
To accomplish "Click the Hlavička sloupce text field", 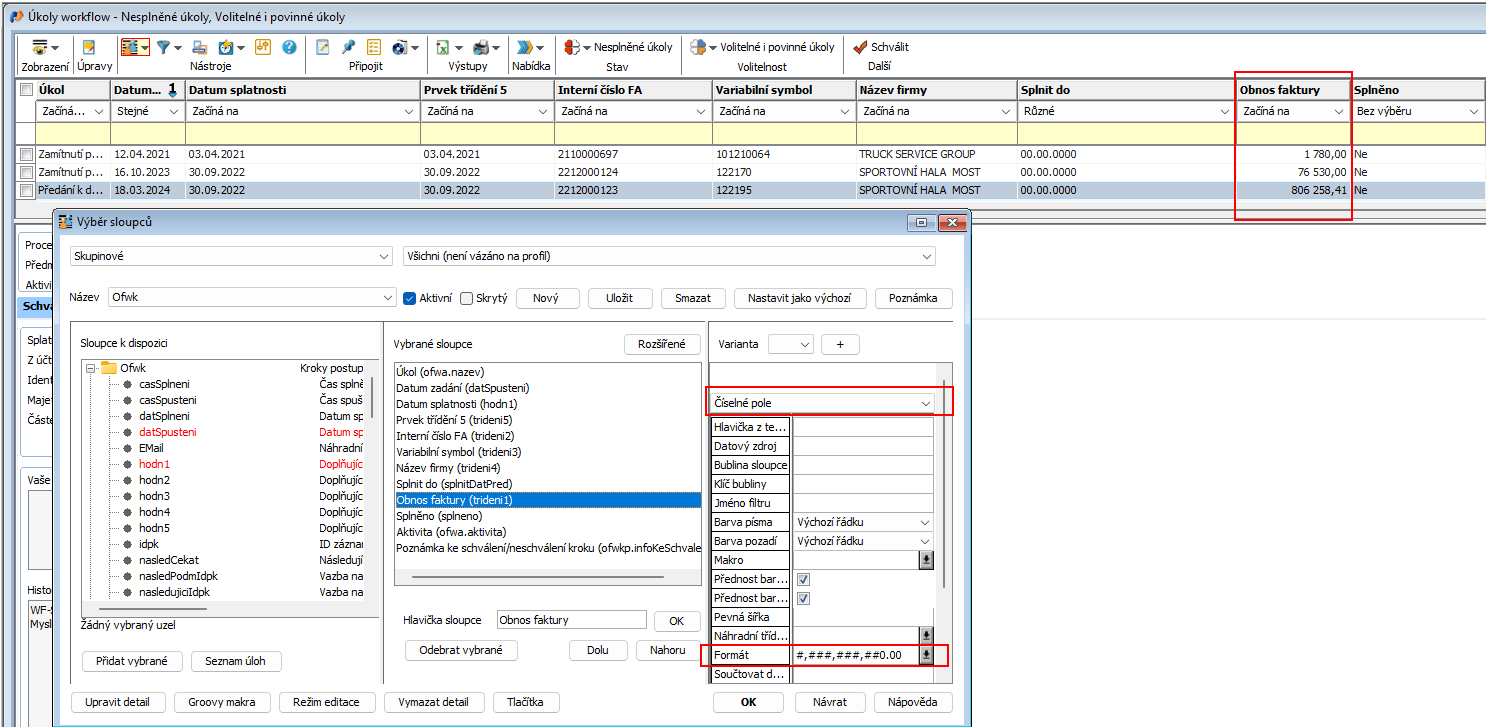I will pyautogui.click(x=571, y=620).
